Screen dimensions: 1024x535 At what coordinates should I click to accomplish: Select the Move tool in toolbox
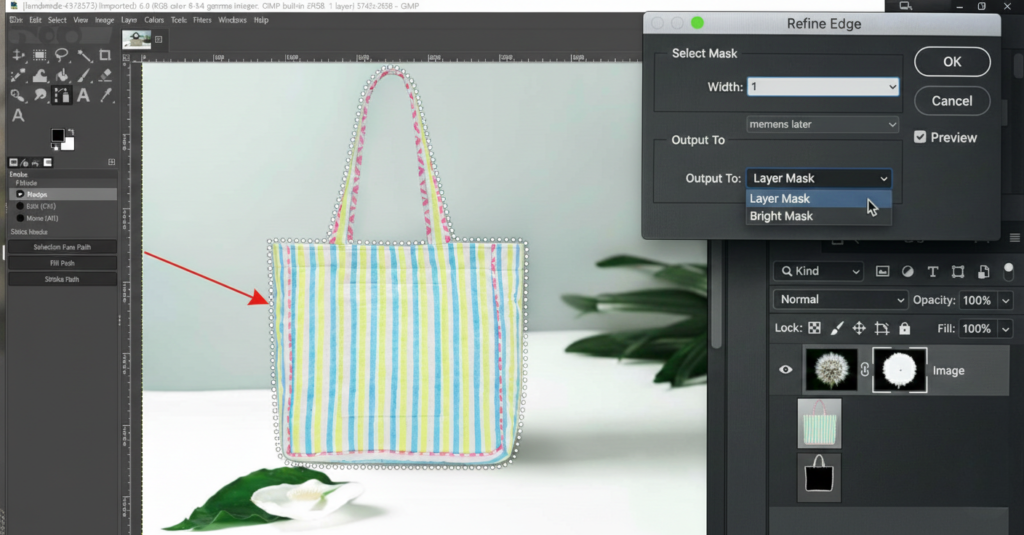tap(18, 56)
